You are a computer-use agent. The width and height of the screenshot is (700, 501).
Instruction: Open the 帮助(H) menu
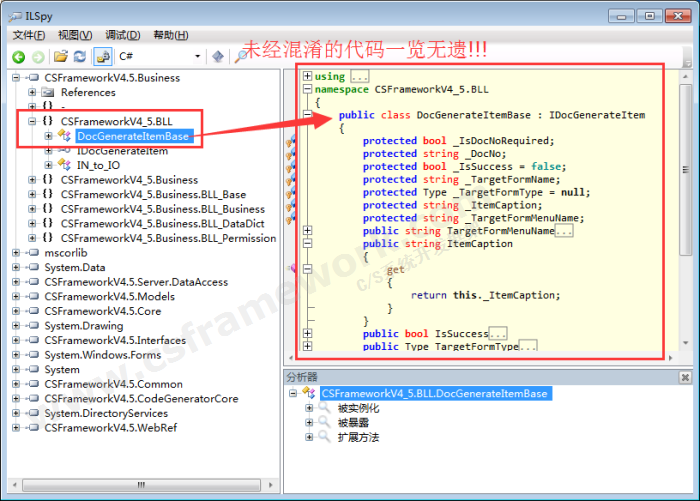172,35
